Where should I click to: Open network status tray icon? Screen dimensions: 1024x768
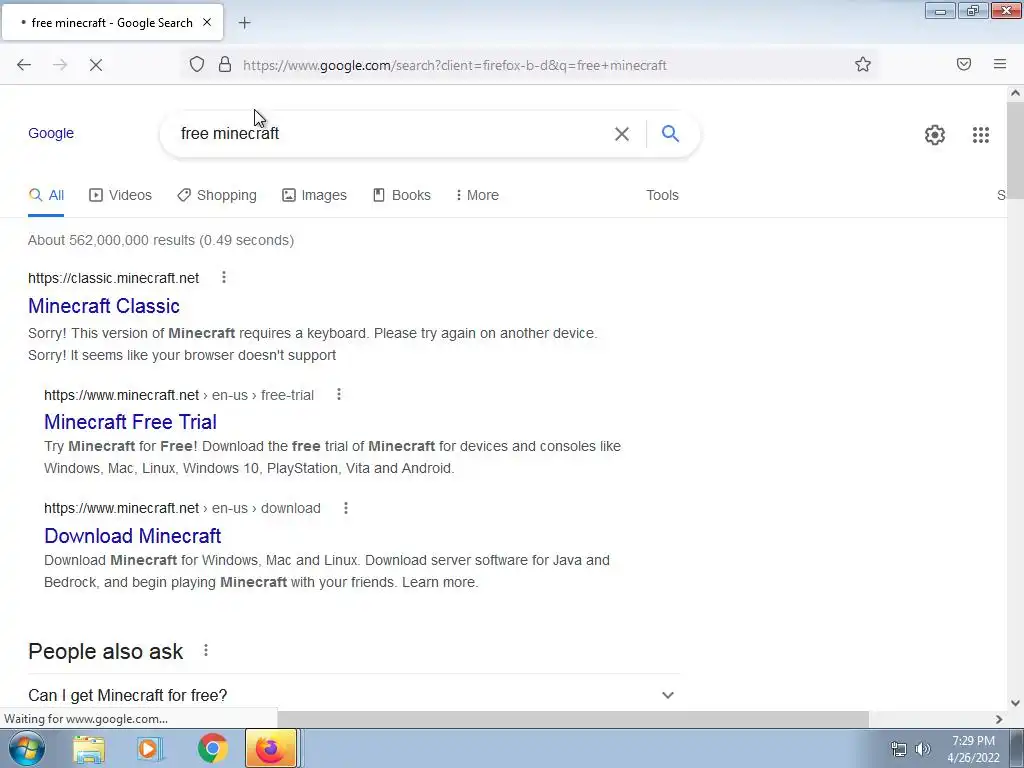coord(899,749)
